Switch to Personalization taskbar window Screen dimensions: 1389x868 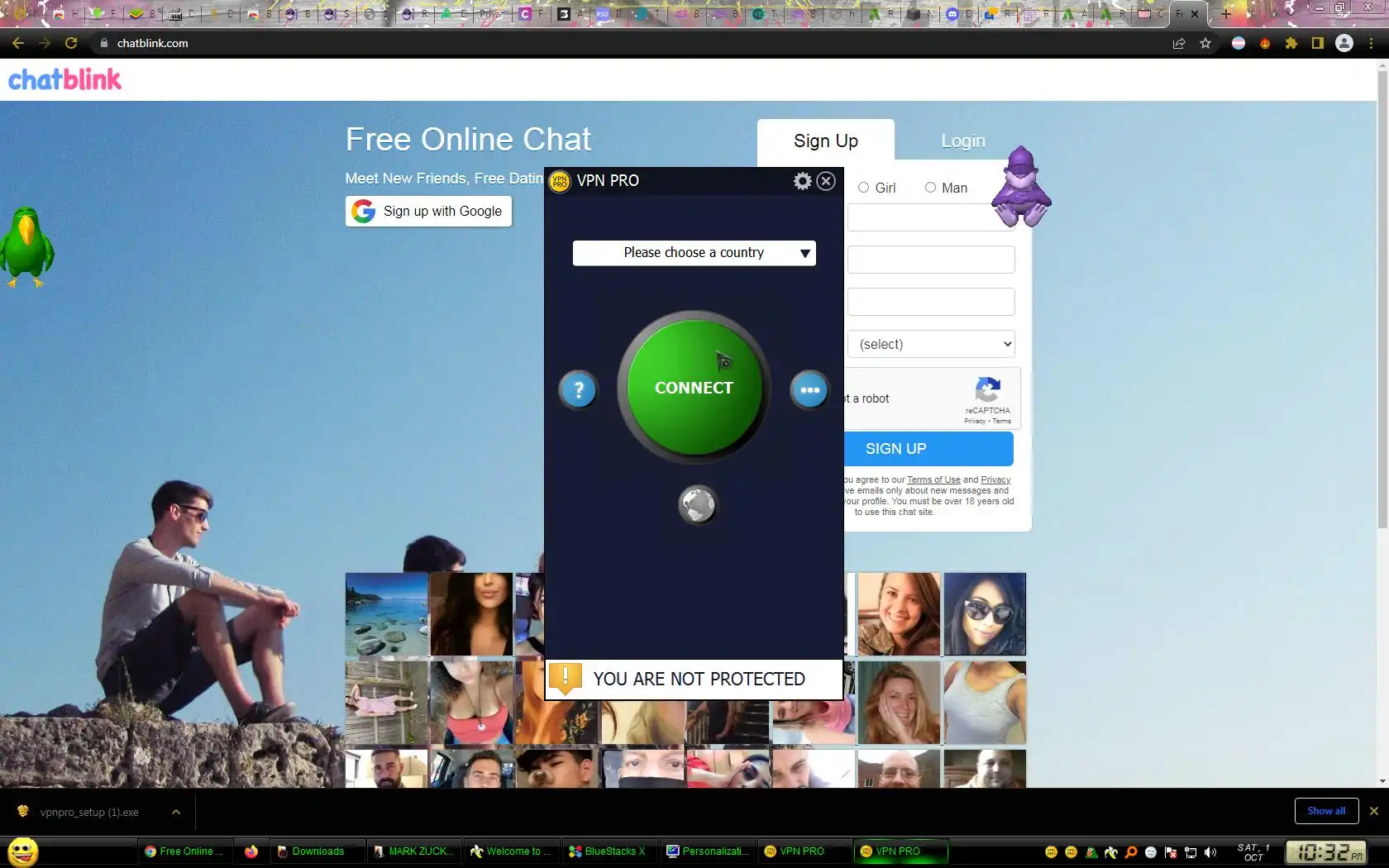pos(708,851)
